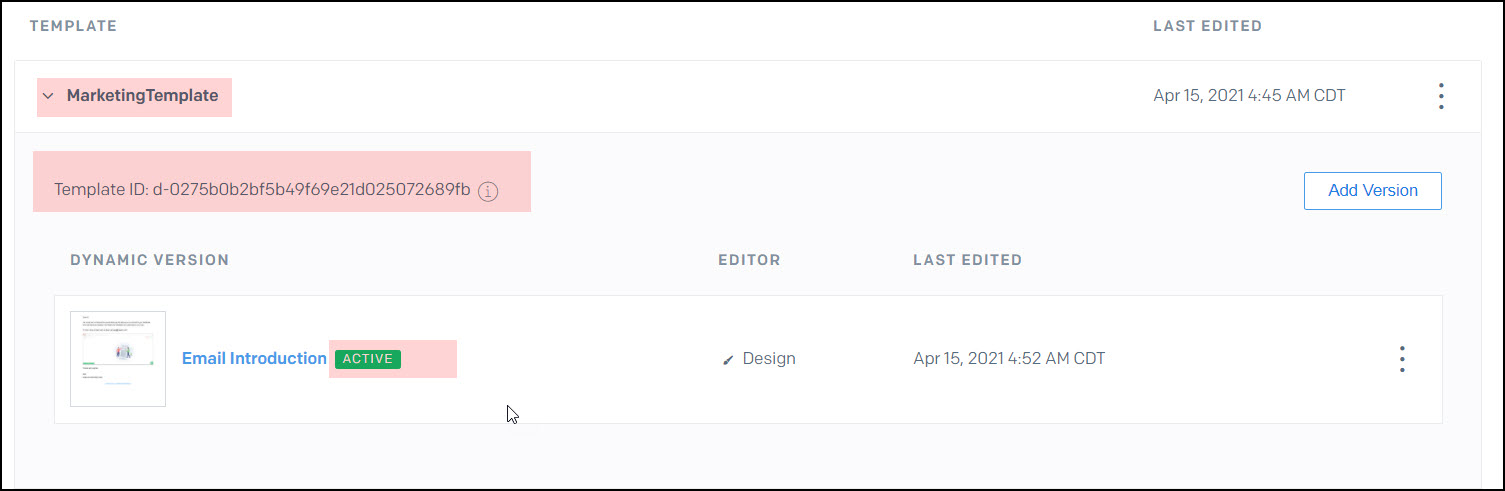Click the EDITOR column header
The width and height of the screenshot is (1505, 491).
point(749,260)
